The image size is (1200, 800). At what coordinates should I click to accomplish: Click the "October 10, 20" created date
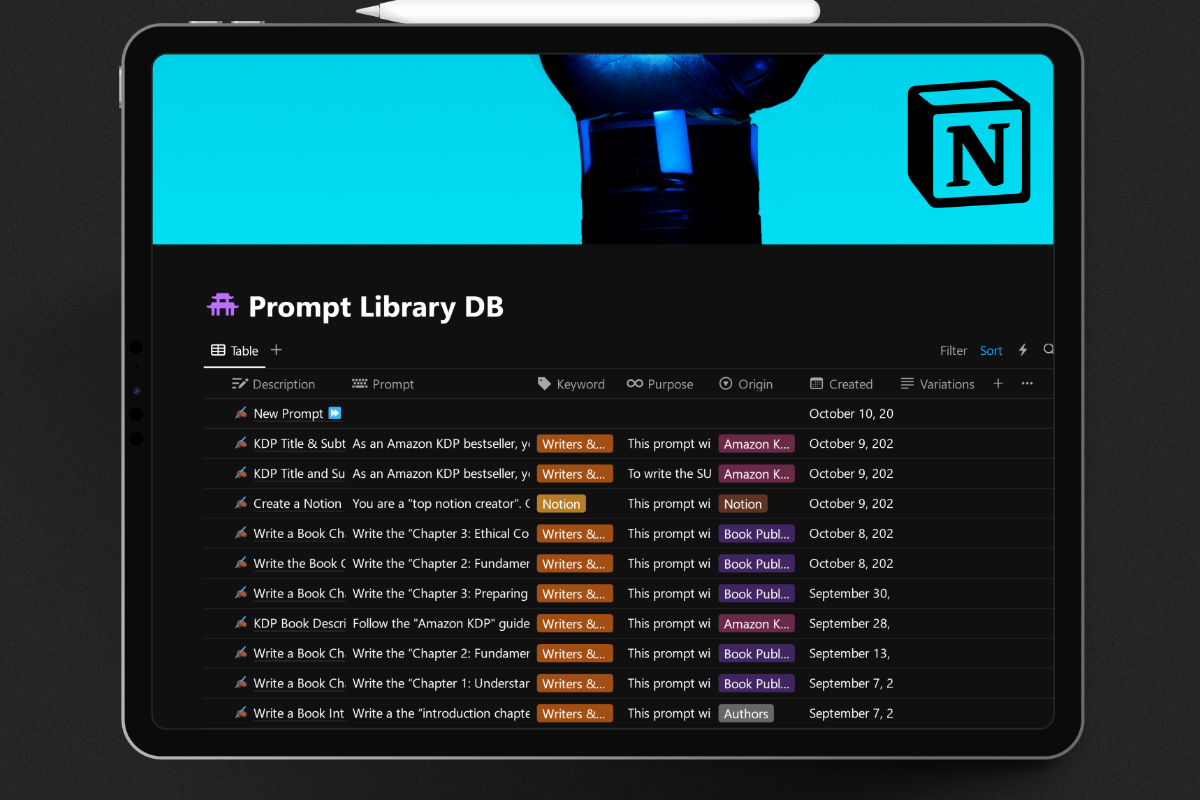tap(851, 414)
